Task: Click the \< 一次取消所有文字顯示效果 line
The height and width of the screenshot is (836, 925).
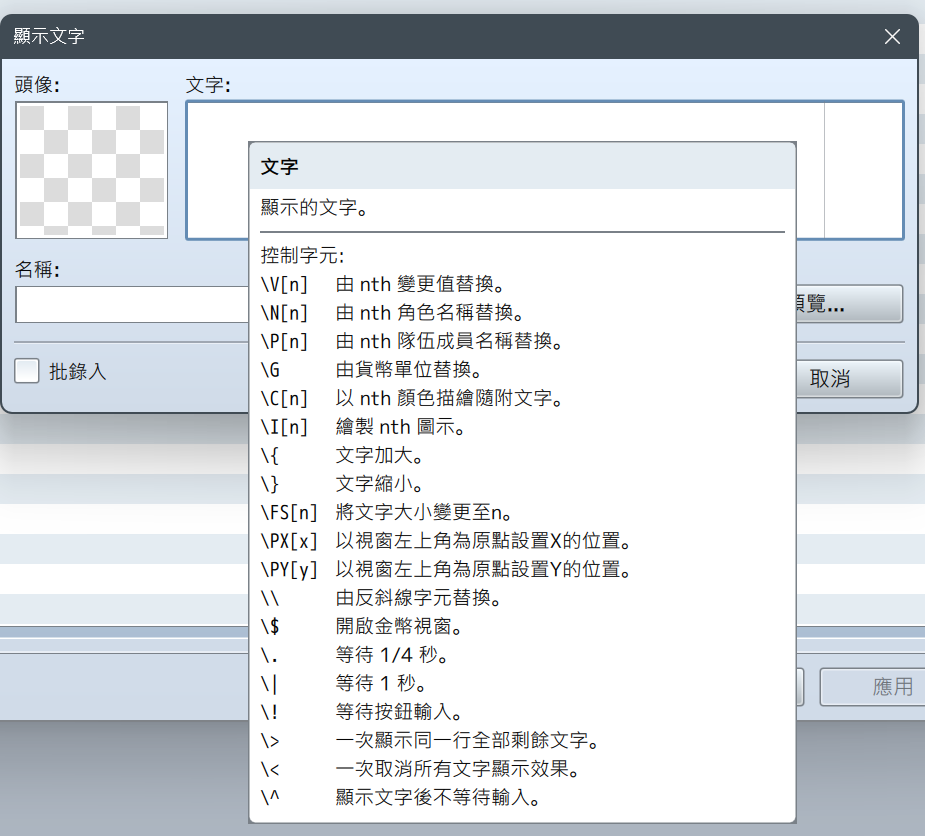Action: (421, 769)
